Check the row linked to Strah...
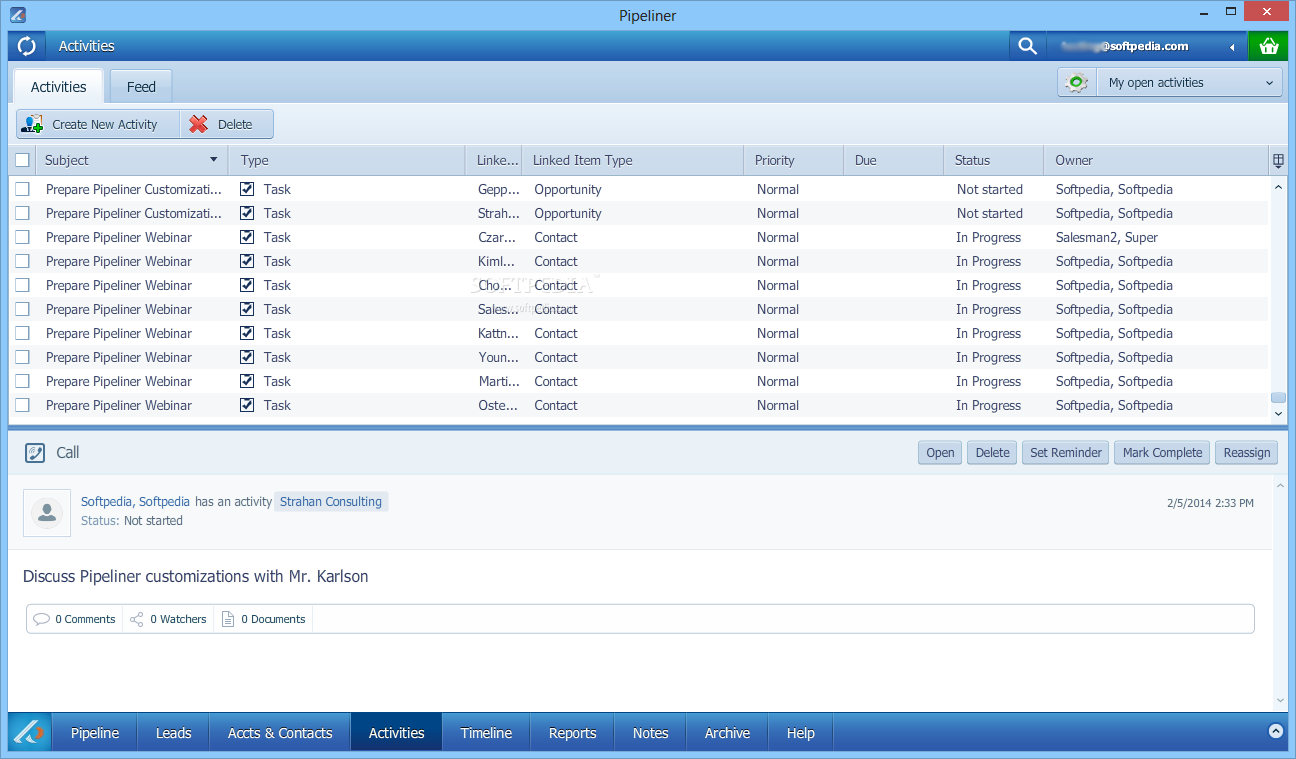The image size is (1296, 759). click(x=22, y=213)
